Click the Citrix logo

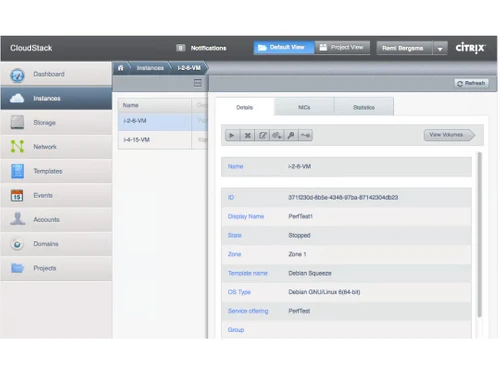470,48
